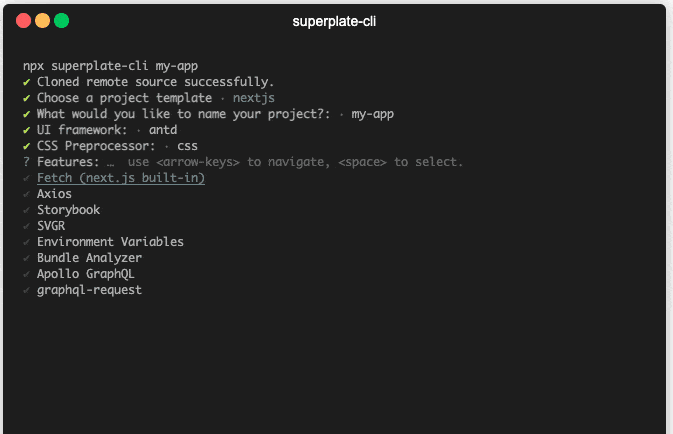
Task: Toggle the Axios feature checkmark
Action: coord(27,194)
